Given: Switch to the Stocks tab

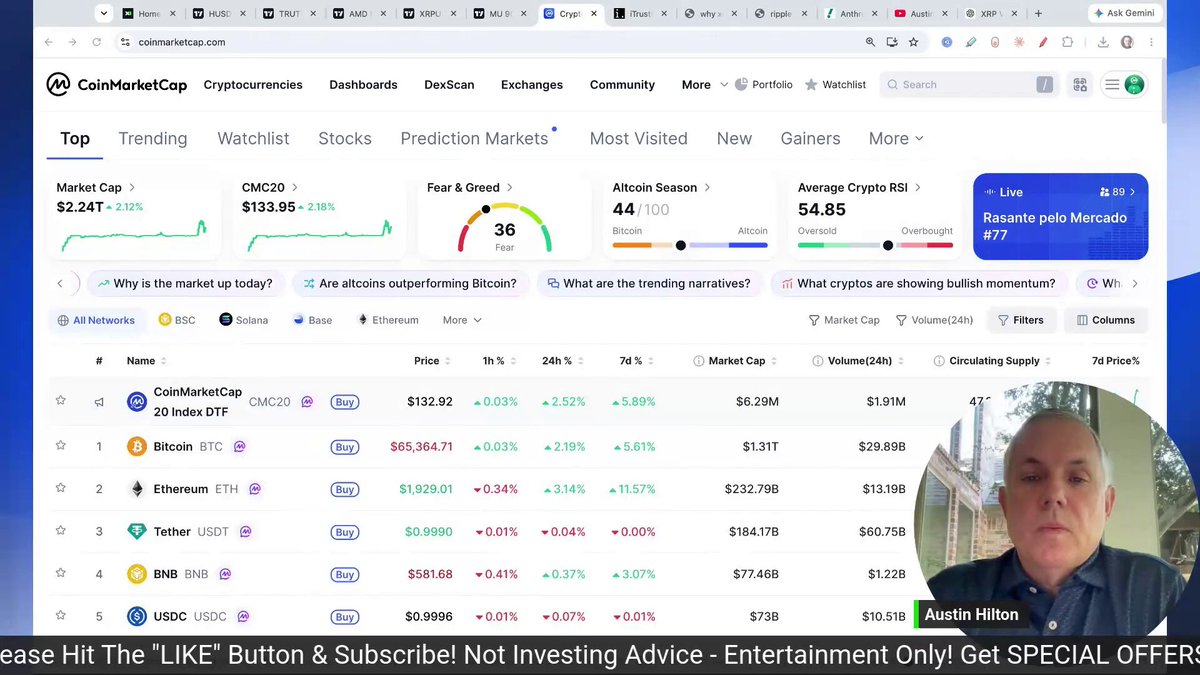Looking at the screenshot, I should pos(345,139).
